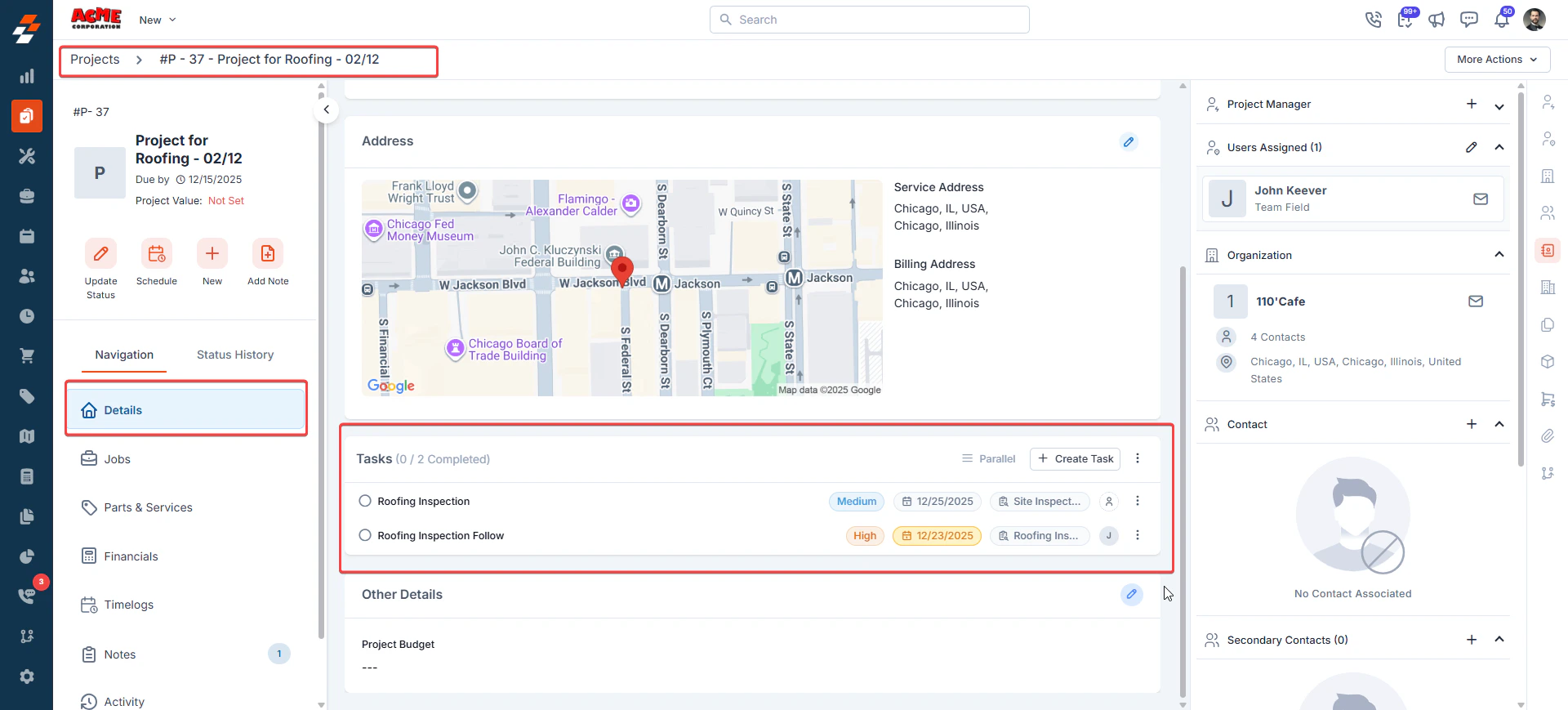This screenshot has width=1568, height=710.
Task: Mark Roofing Inspection Follow task complete
Action: [x=365, y=535]
